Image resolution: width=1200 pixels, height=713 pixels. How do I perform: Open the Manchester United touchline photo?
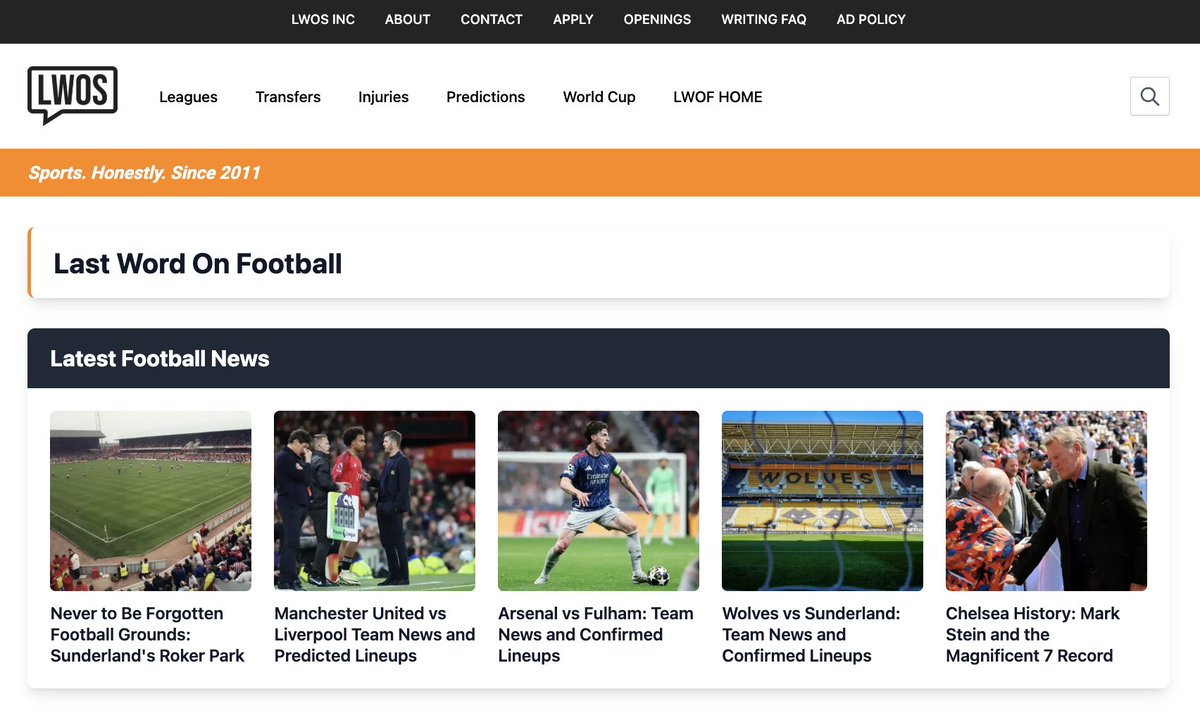pyautogui.click(x=375, y=501)
